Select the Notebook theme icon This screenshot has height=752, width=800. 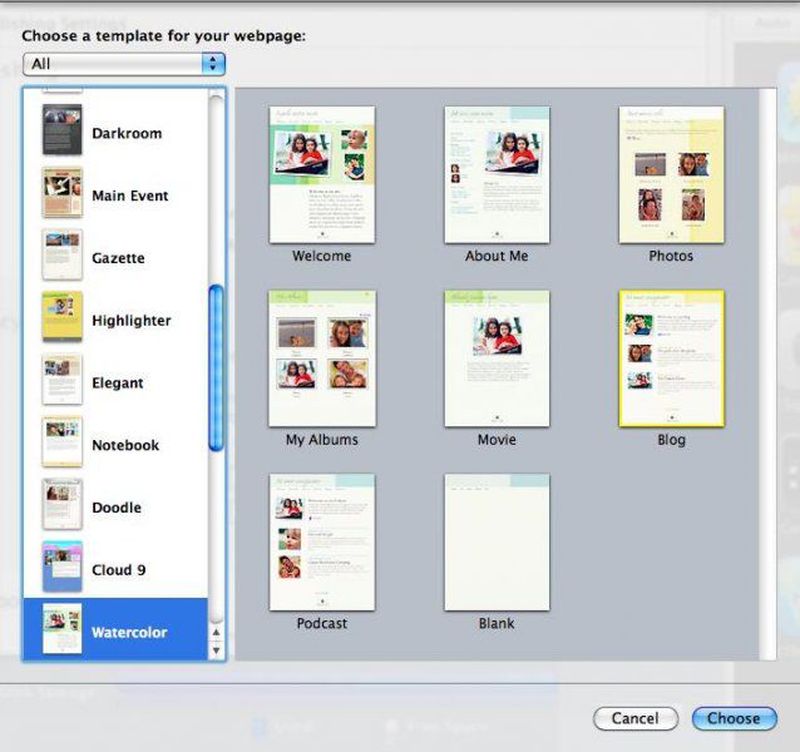(62, 443)
